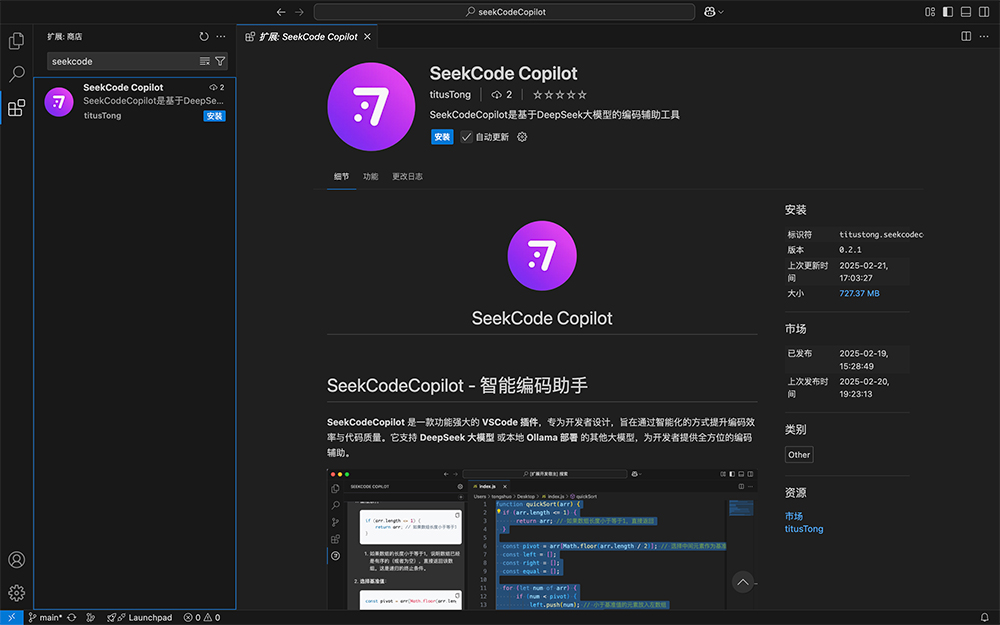Click the sync changes icon in status bar
This screenshot has width=1000, height=625.
(72, 617)
